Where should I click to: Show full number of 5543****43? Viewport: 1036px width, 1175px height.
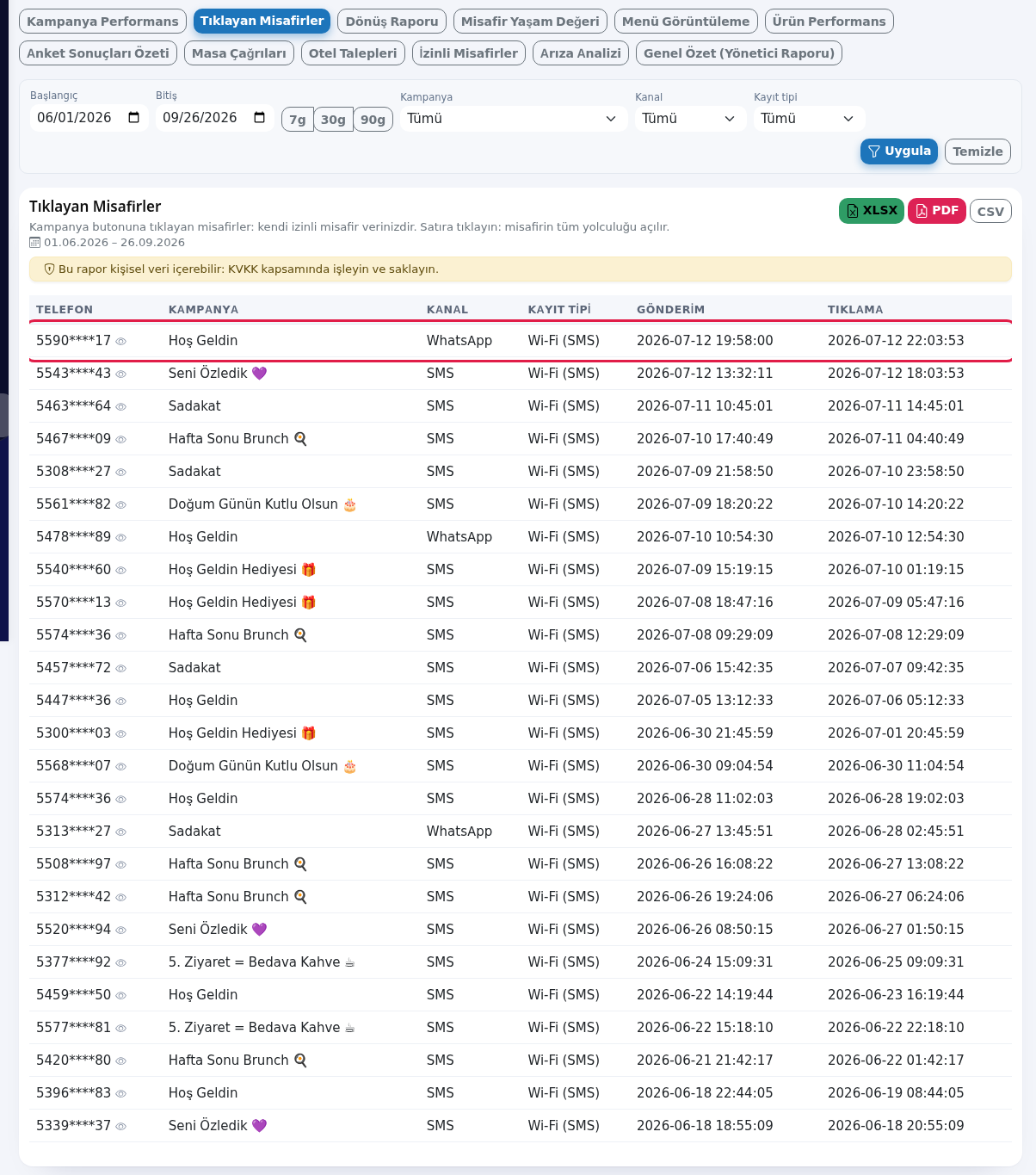pyautogui.click(x=121, y=374)
